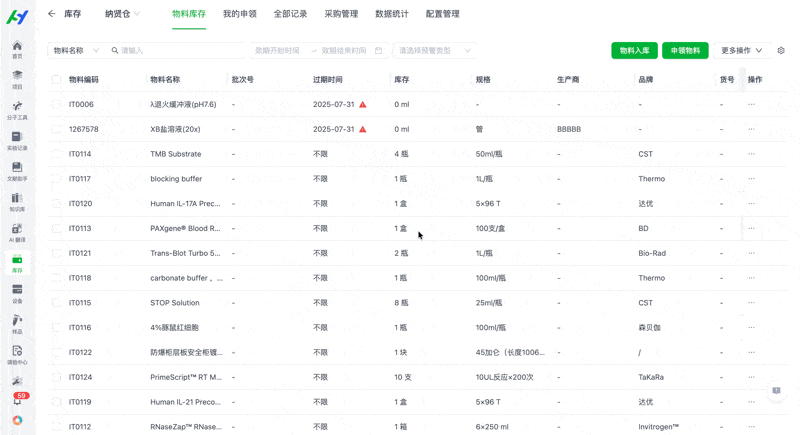
Task: Open 设备 equipment in the sidebar
Action: (17, 293)
